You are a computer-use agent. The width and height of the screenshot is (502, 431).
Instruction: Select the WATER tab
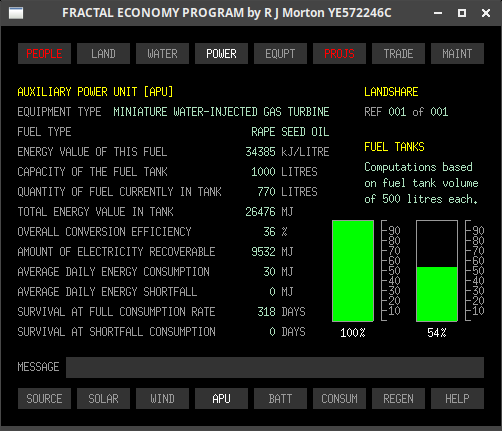162,53
